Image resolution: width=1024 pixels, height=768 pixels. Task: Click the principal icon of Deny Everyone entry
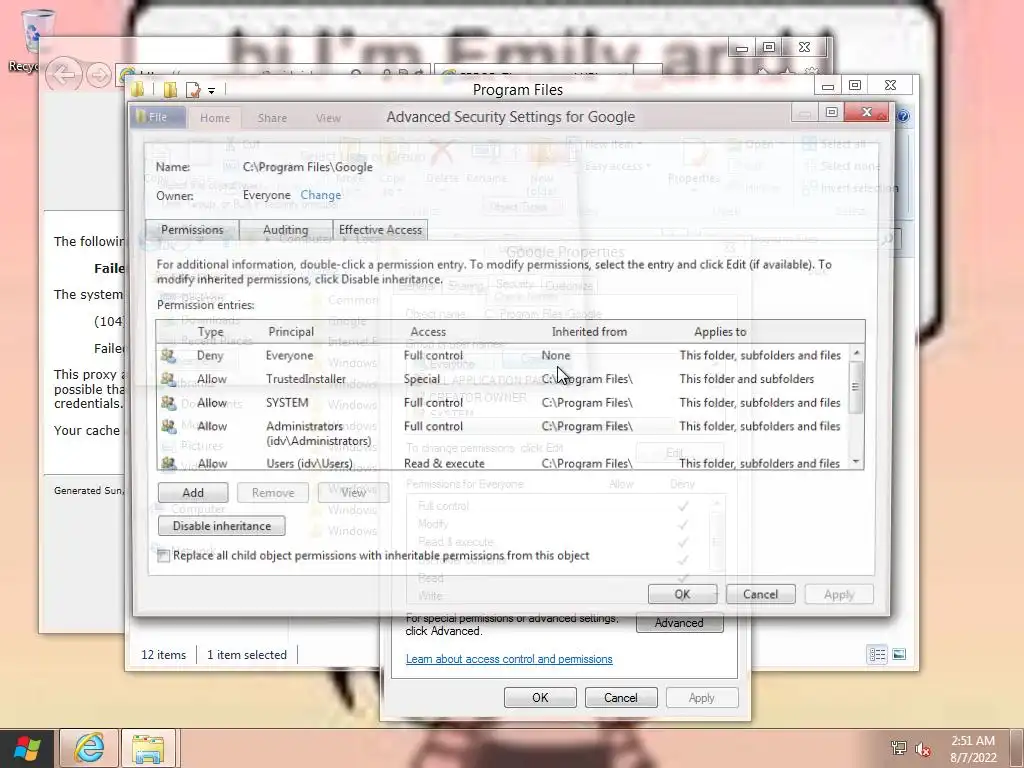coord(168,356)
